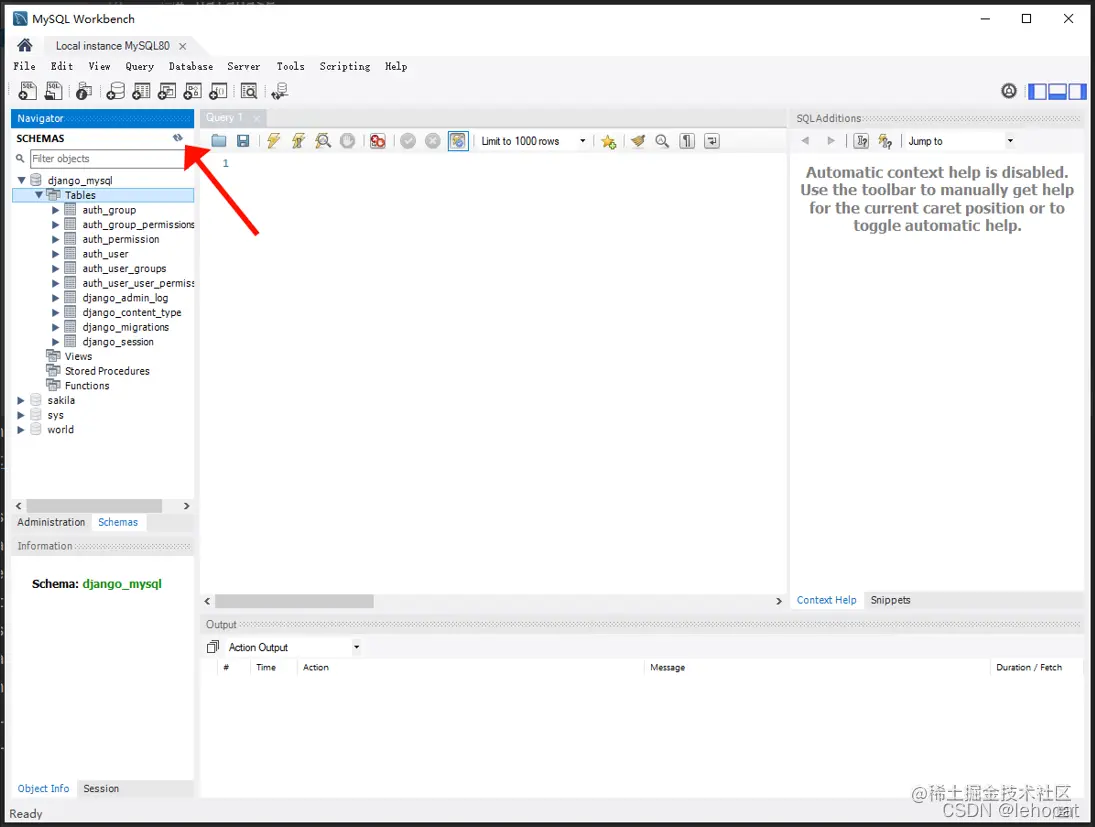The height and width of the screenshot is (827, 1095).
Task: Select the Stored Procedures node
Action: coord(107,371)
